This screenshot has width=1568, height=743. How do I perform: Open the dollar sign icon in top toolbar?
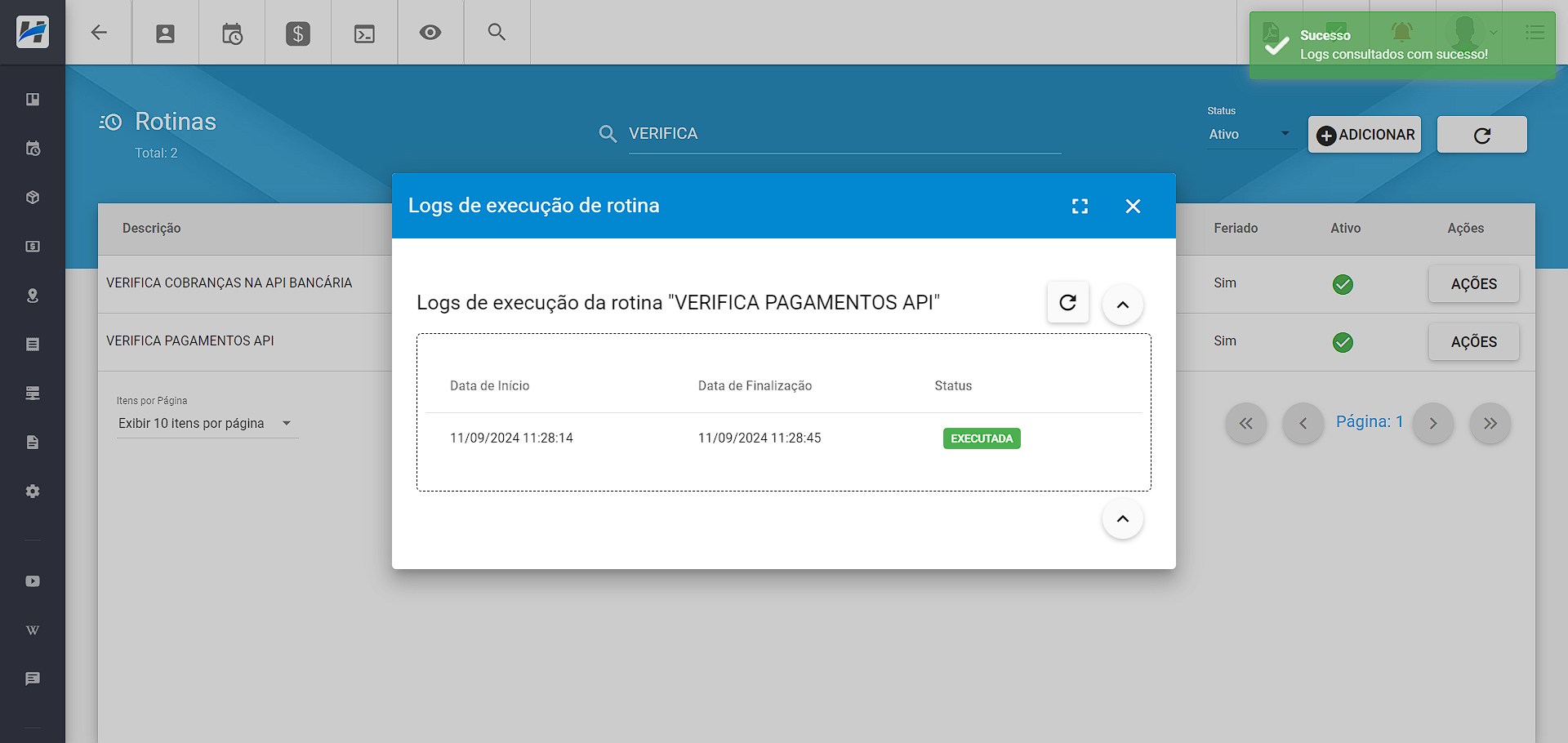pos(298,33)
